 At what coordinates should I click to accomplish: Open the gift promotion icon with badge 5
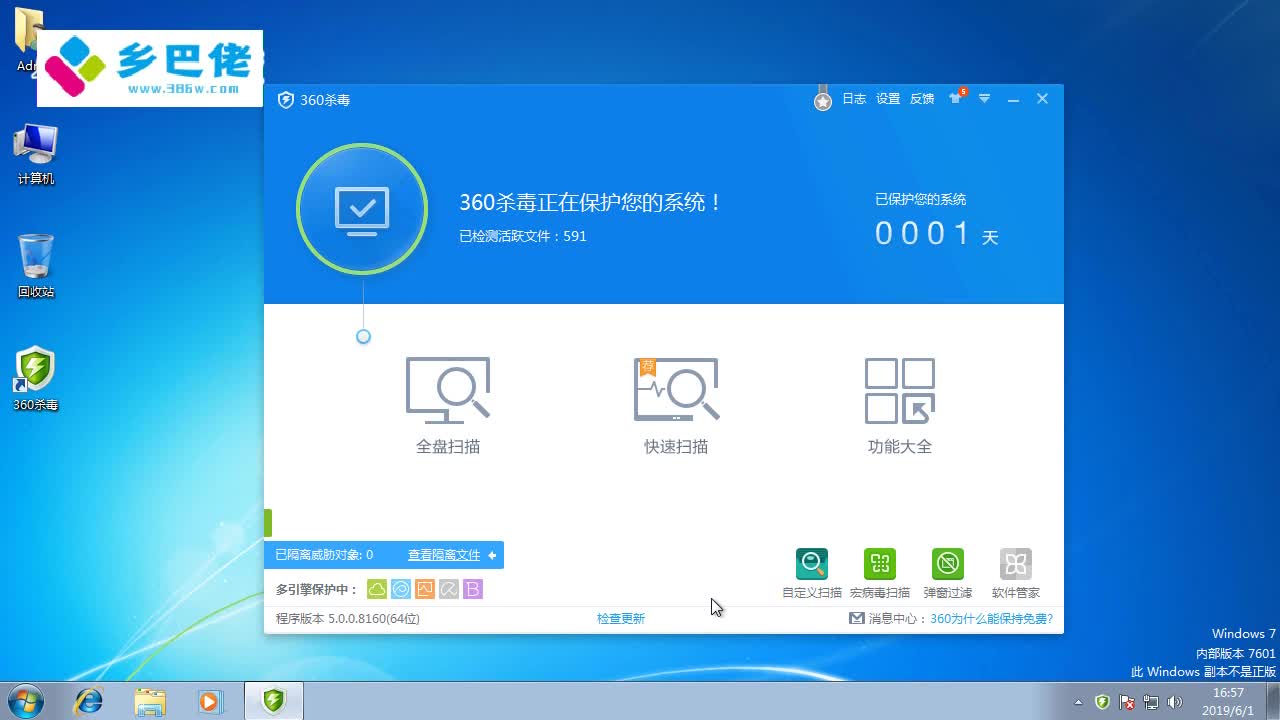[x=956, y=99]
